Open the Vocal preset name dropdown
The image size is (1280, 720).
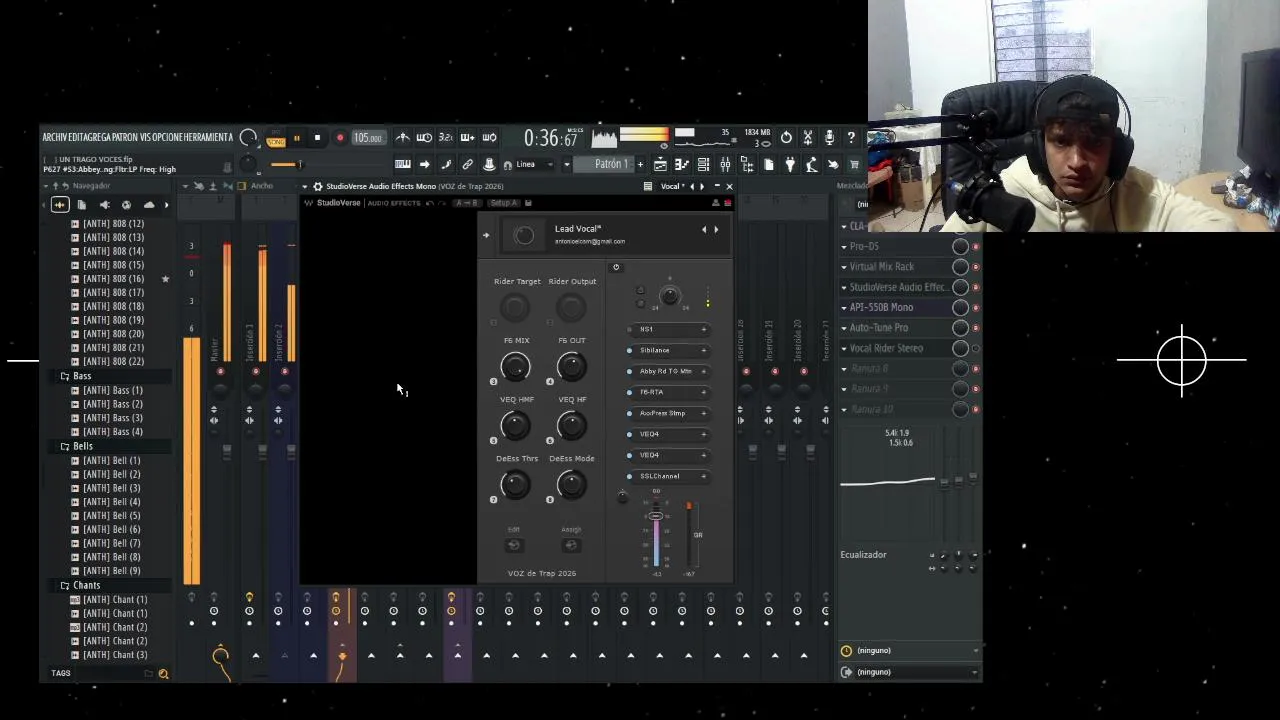(673, 186)
